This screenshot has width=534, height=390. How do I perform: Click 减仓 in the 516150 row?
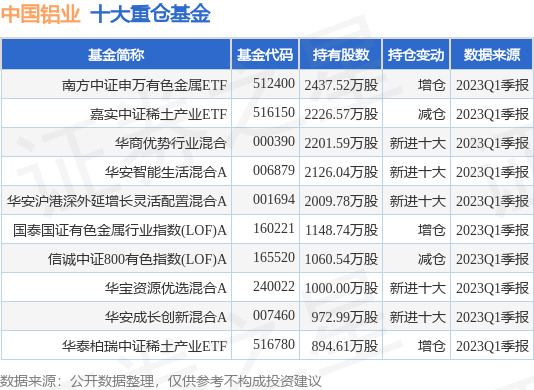431,114
